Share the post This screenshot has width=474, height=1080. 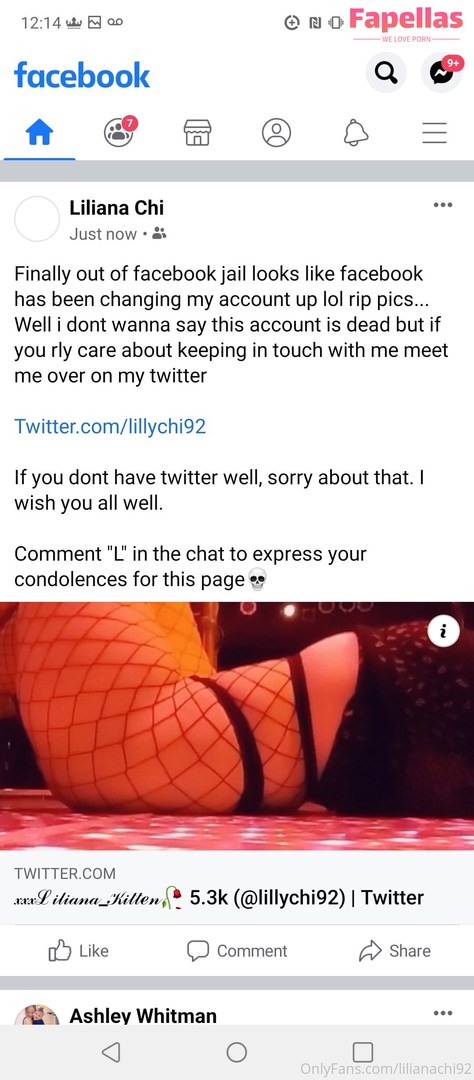395,951
